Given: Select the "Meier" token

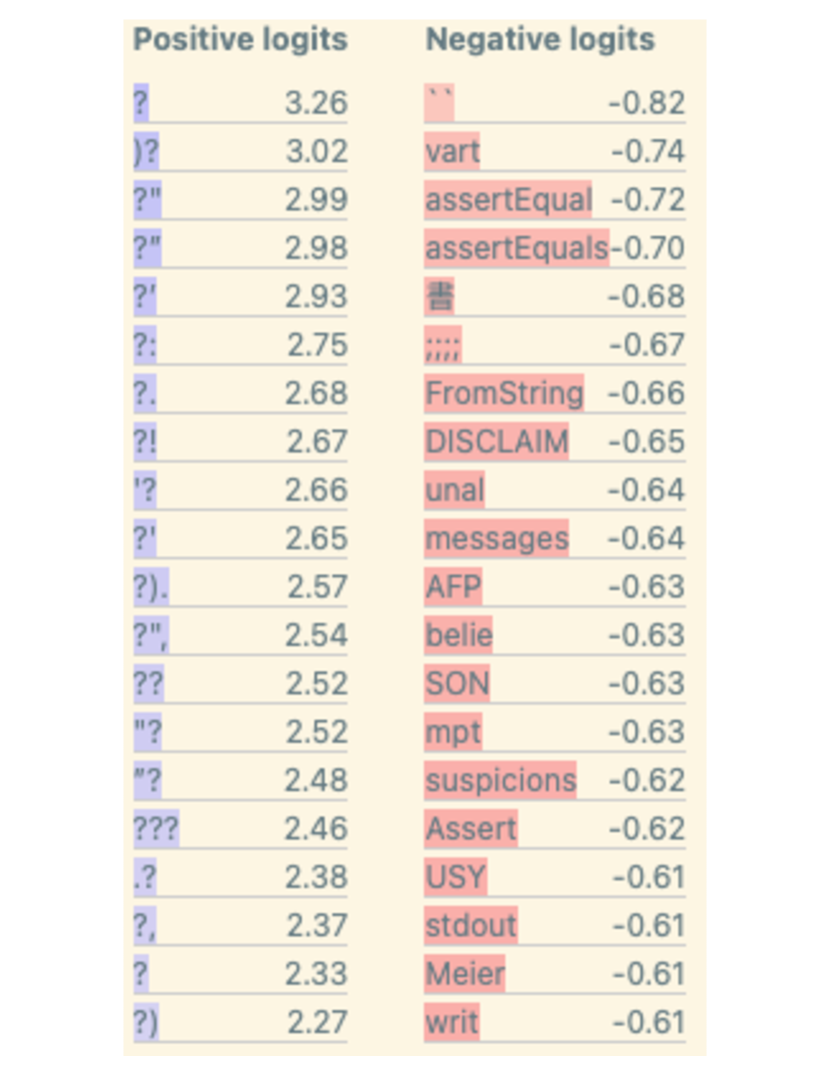Looking at the screenshot, I should tap(465, 973).
